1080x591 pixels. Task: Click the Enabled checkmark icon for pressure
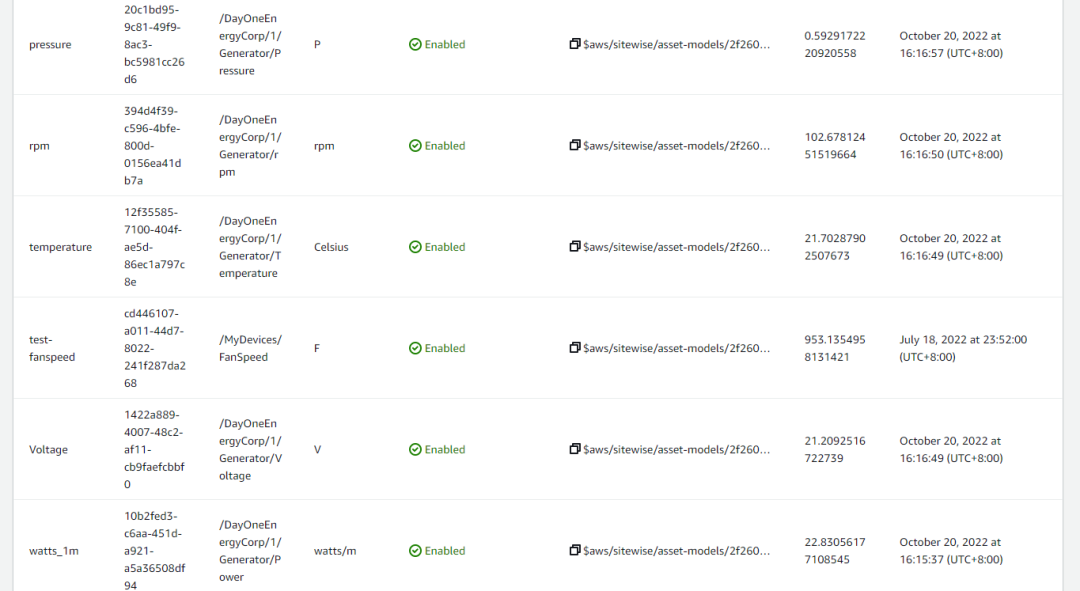[x=415, y=45]
